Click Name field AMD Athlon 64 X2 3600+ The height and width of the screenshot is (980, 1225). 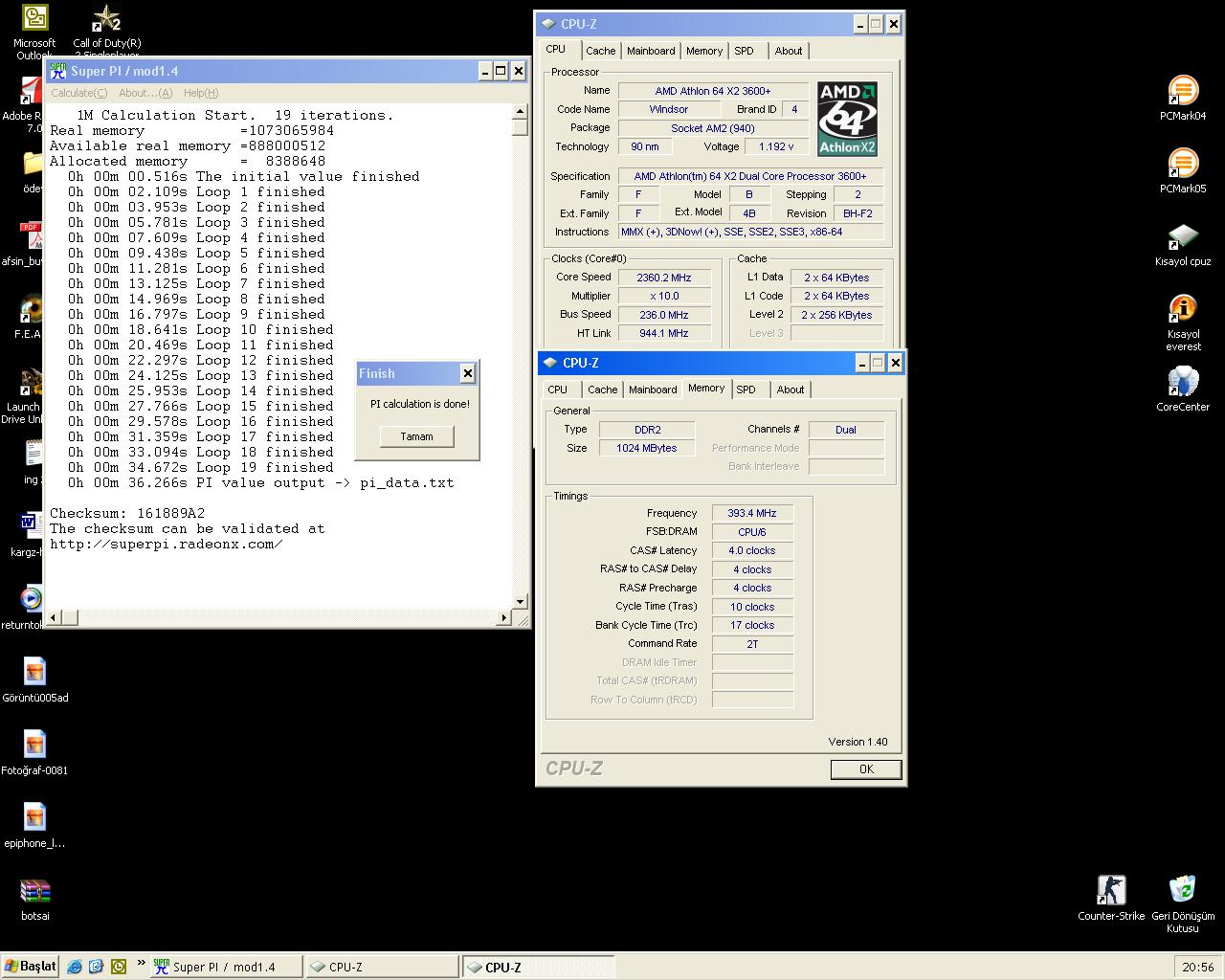712,91
